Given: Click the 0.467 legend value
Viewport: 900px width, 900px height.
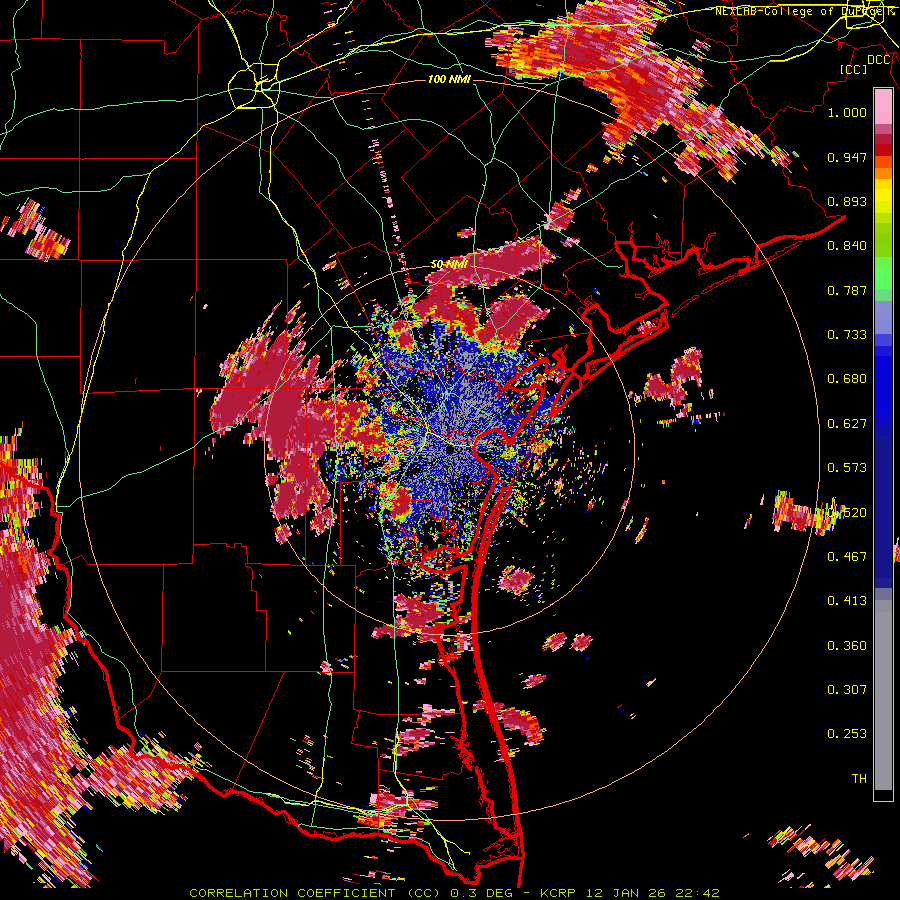Looking at the screenshot, I should 847,557.
